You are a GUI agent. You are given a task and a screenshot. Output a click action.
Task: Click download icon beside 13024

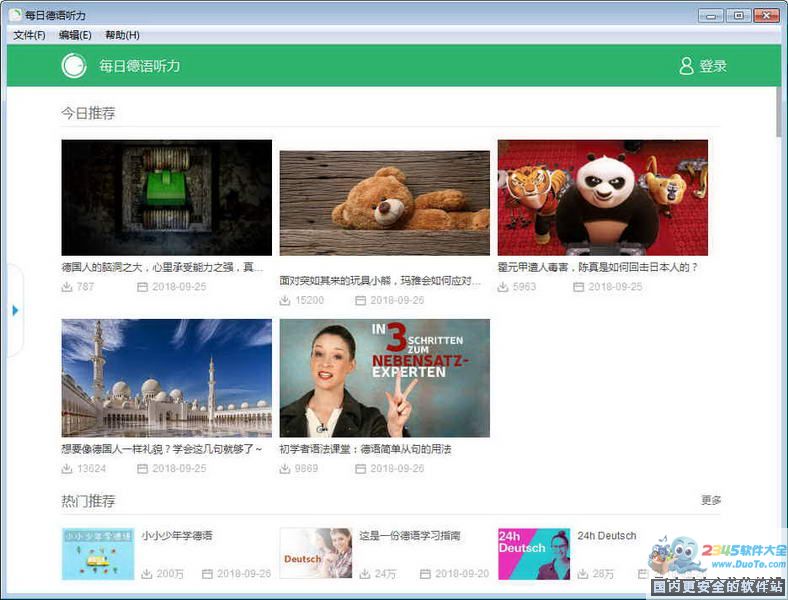[x=67, y=469]
